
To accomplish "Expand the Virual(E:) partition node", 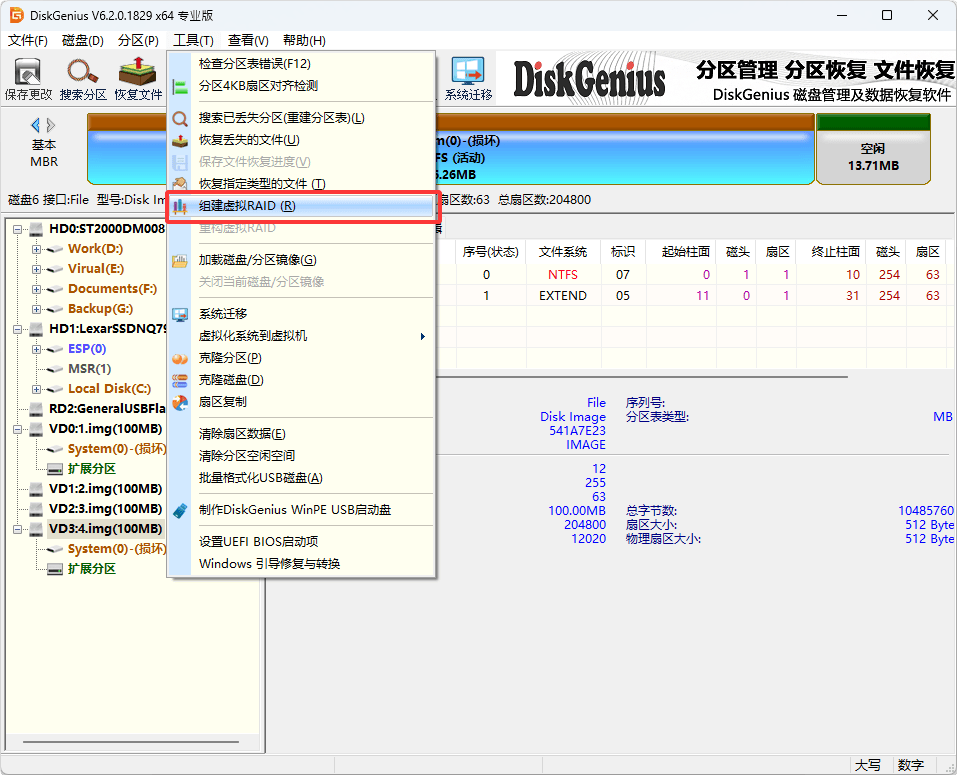I will [37, 269].
